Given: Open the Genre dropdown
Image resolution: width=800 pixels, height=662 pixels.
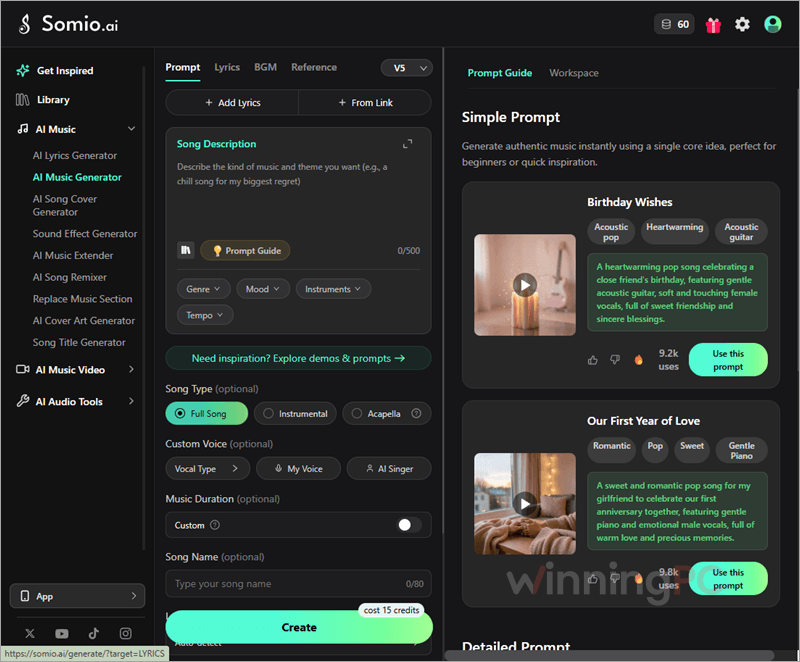Looking at the screenshot, I should pyautogui.click(x=204, y=289).
